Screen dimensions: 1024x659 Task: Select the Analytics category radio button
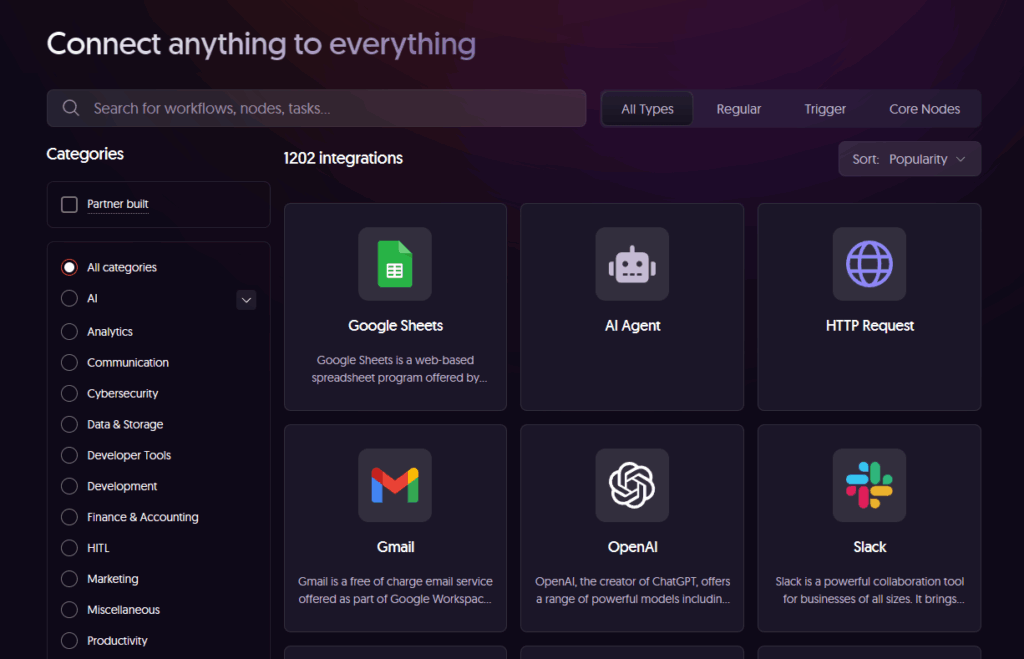[x=69, y=331]
